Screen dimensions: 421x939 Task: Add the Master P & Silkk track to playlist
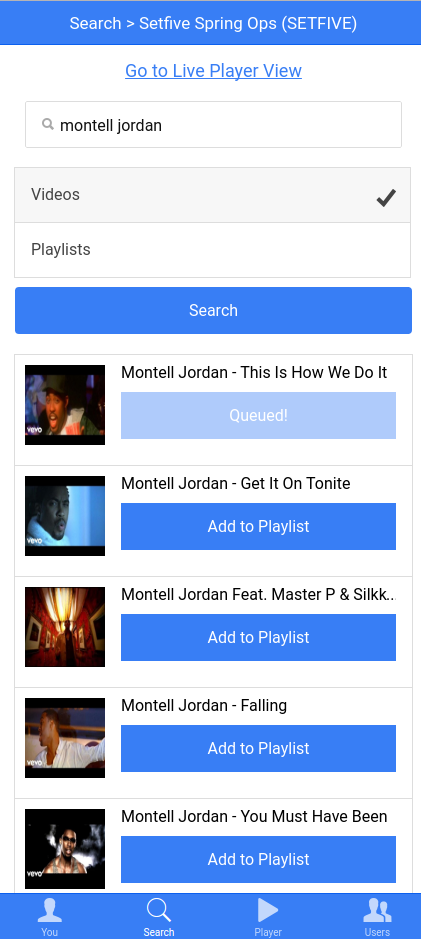point(258,637)
